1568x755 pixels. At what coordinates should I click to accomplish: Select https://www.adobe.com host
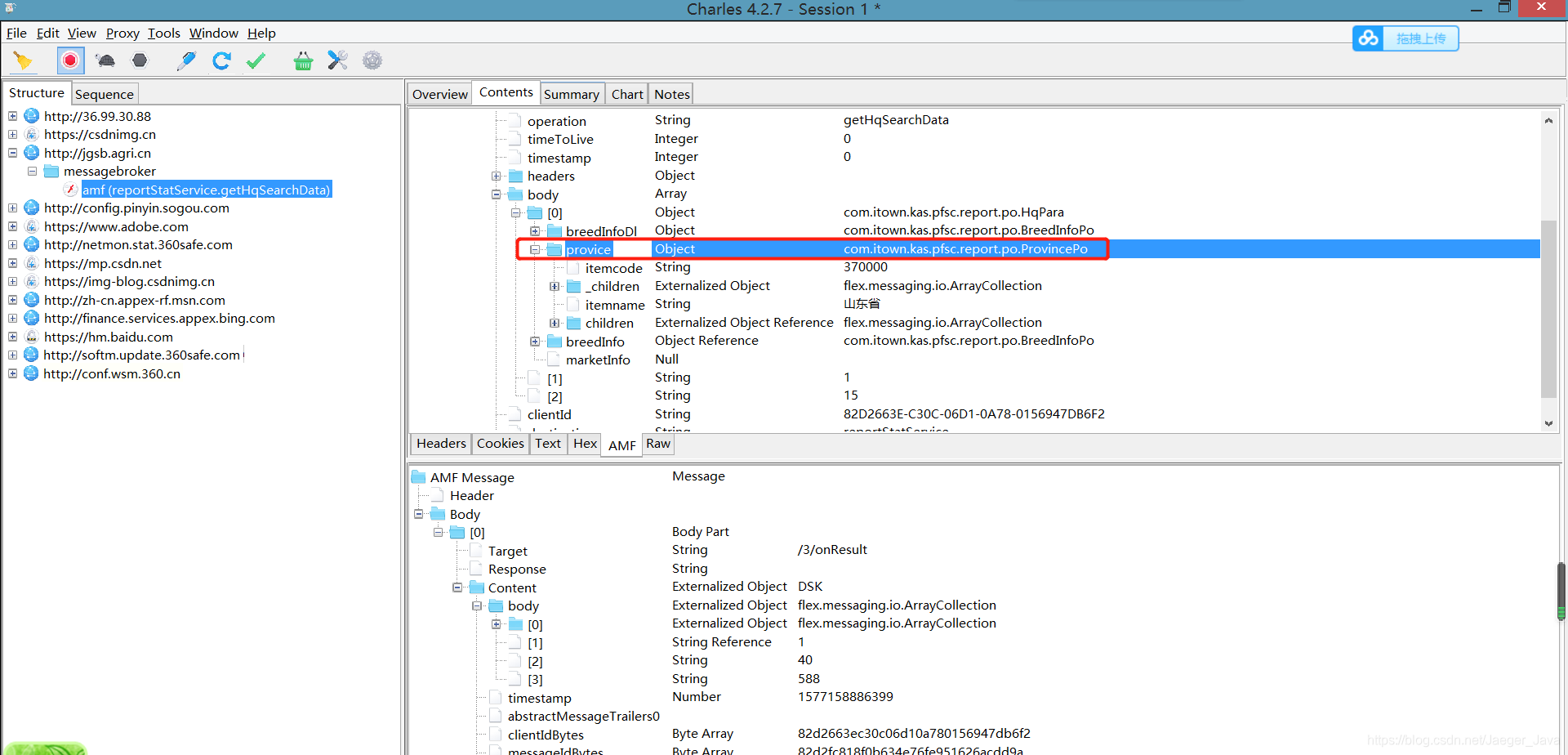coord(116,227)
